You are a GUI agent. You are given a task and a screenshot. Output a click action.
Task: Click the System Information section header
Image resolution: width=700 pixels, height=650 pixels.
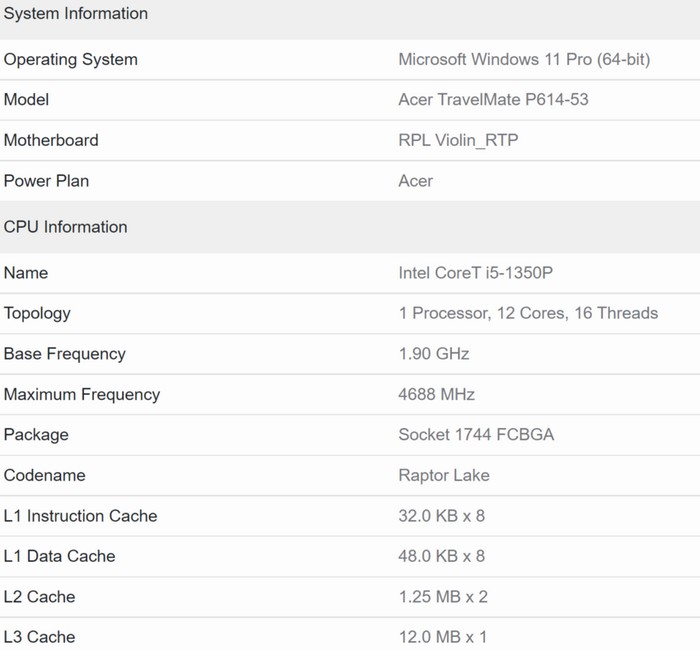click(76, 14)
